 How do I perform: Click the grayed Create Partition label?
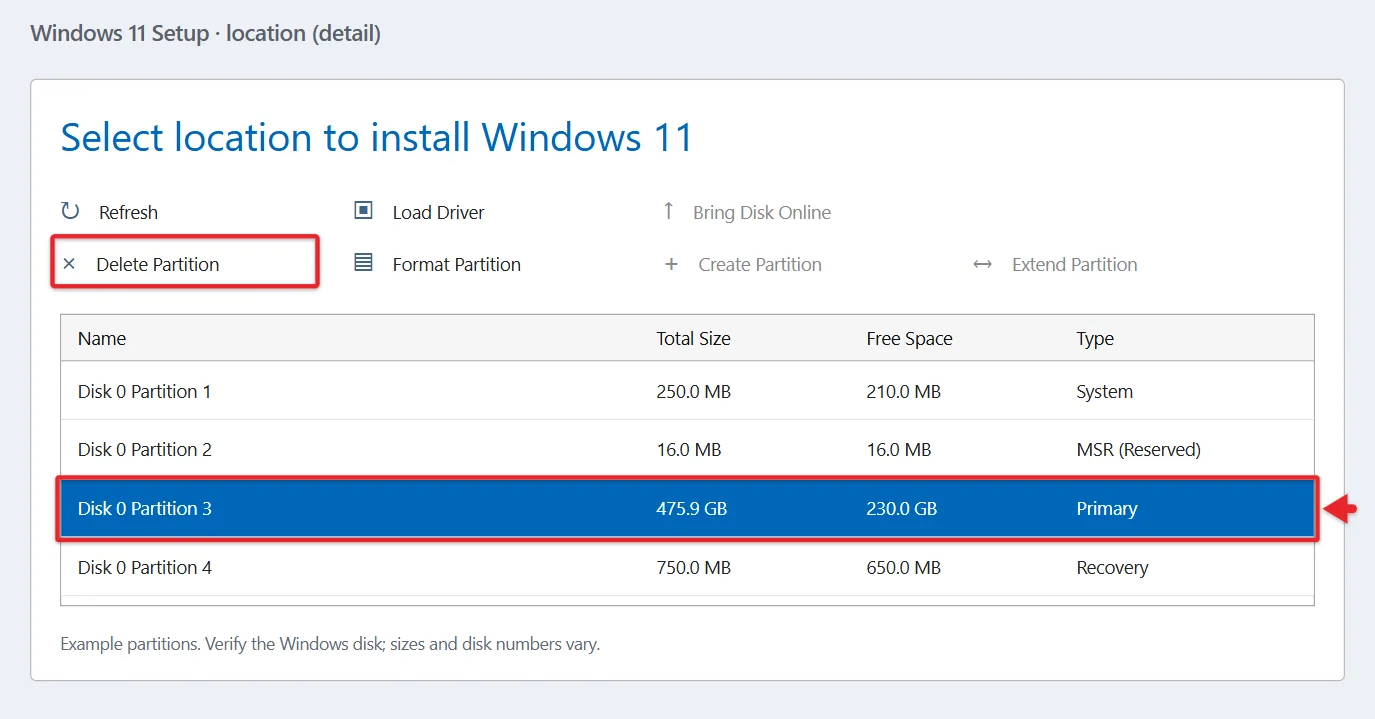coord(760,264)
